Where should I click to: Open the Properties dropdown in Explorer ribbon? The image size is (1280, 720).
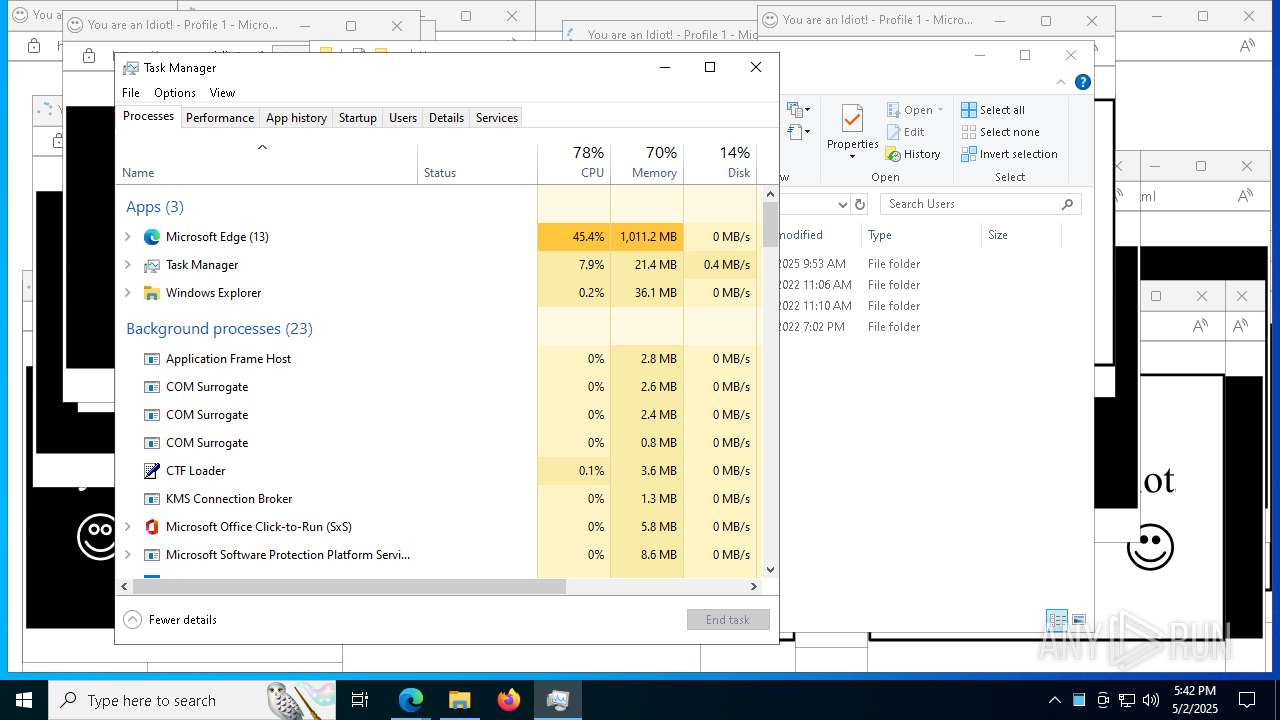pos(852,157)
